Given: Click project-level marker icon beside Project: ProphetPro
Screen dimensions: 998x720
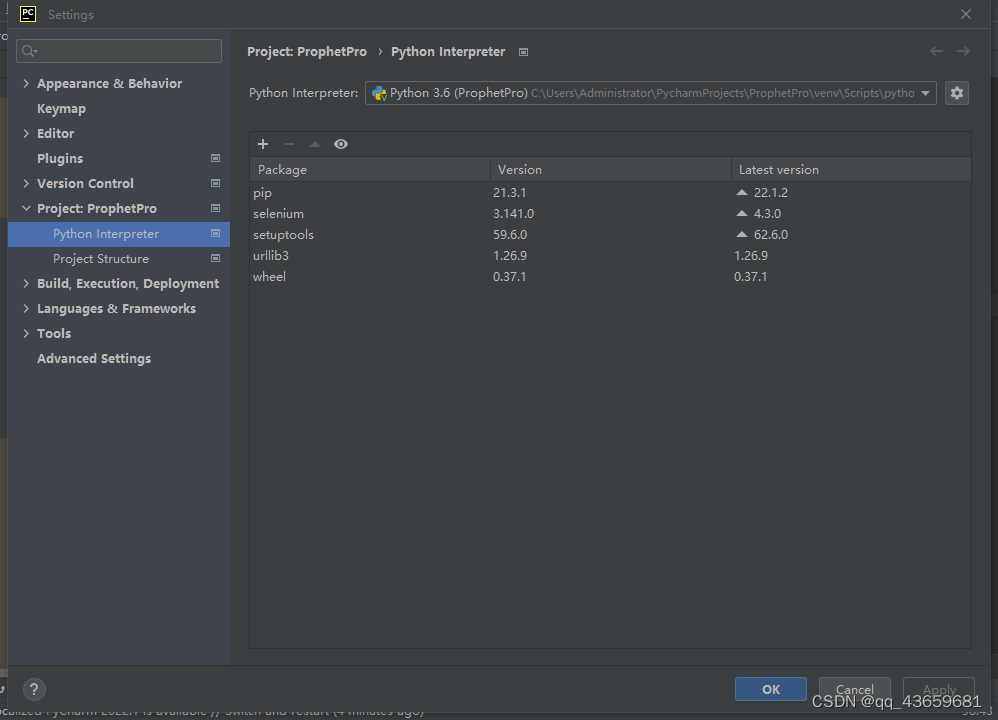Looking at the screenshot, I should (x=215, y=208).
